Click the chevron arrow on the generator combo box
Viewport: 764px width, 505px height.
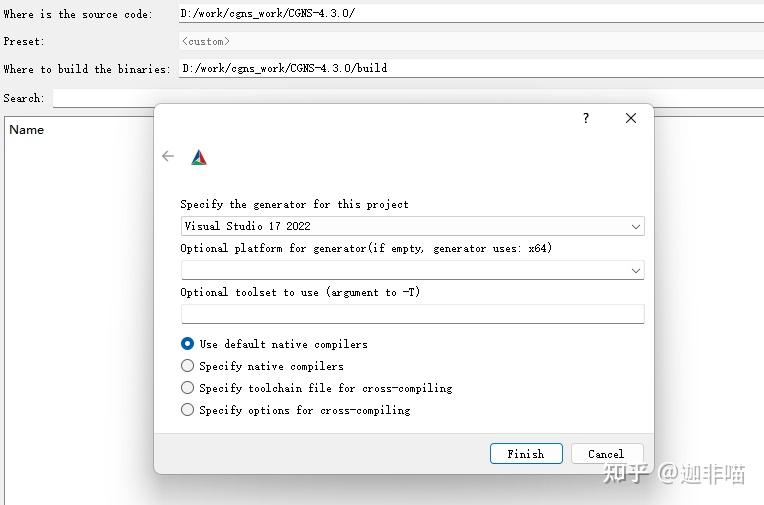click(x=635, y=227)
